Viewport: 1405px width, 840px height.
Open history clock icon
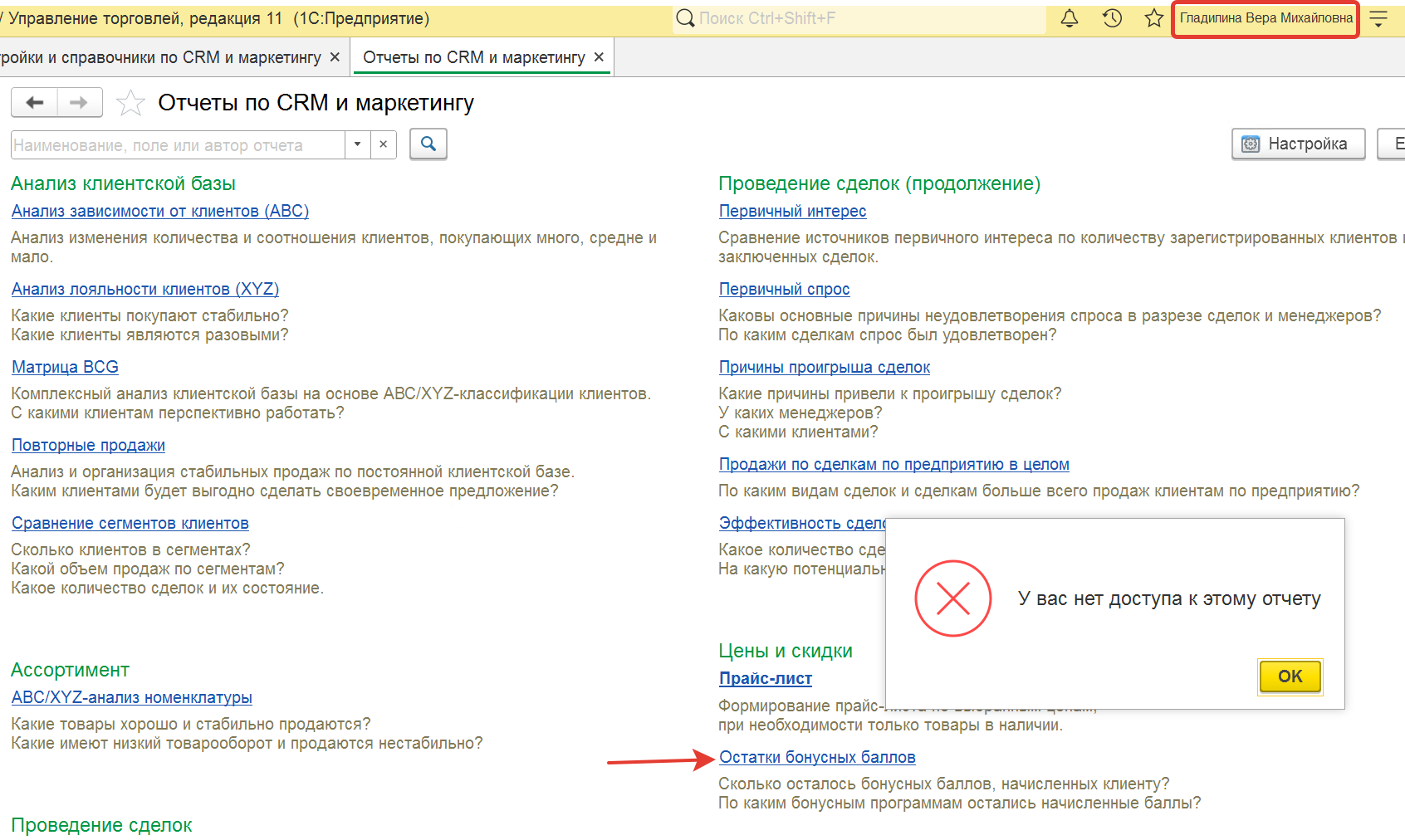click(1112, 18)
